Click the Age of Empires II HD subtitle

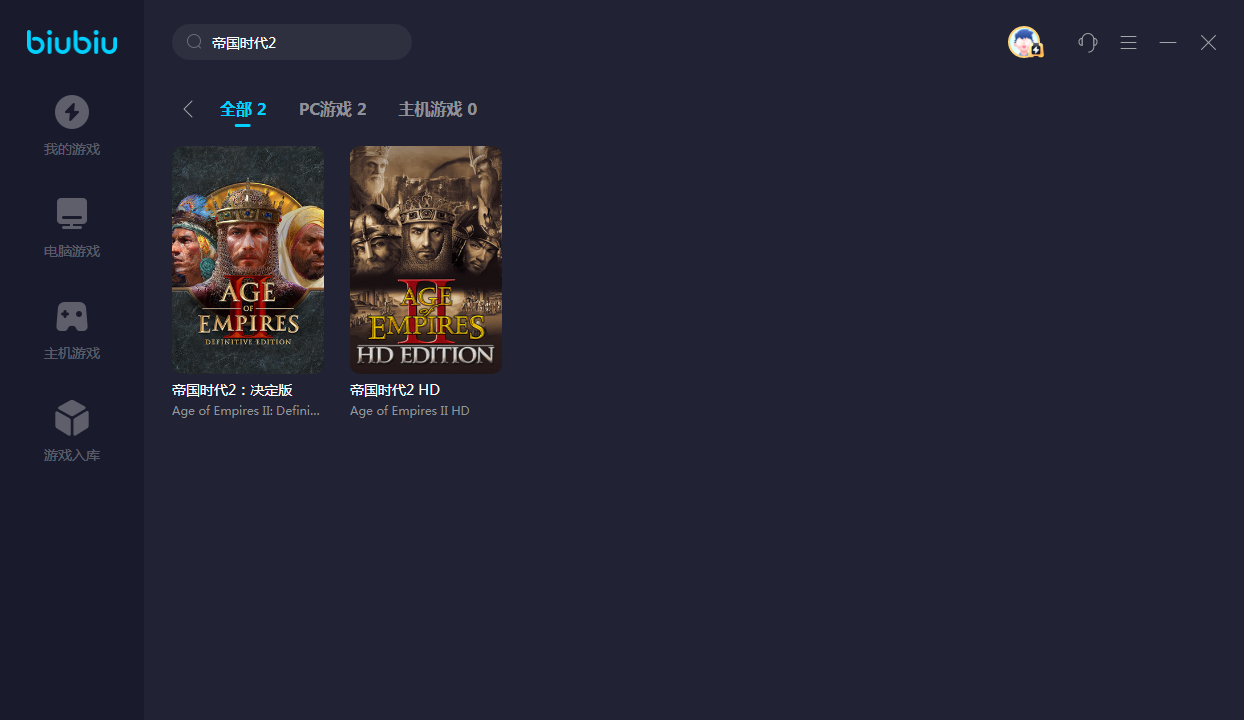(x=410, y=411)
